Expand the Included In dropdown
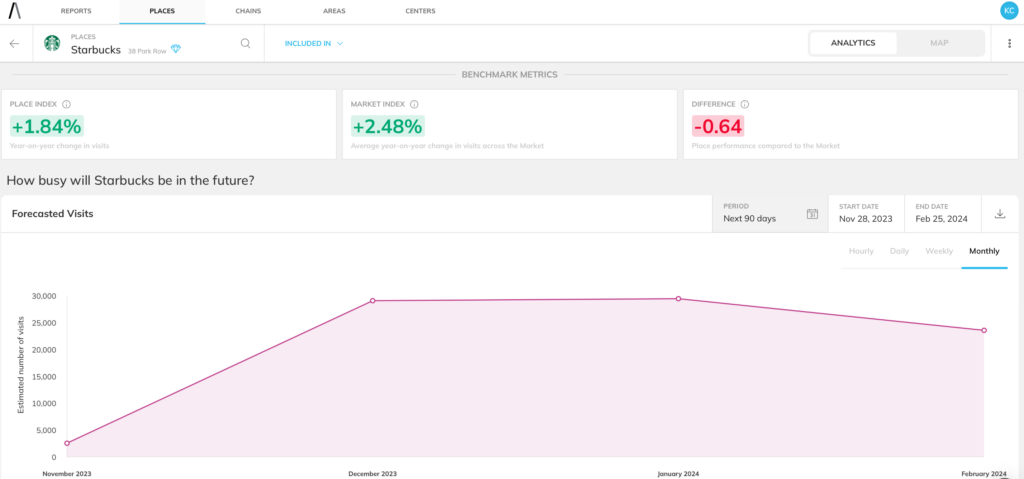Image resolution: width=1024 pixels, height=479 pixels. [314, 44]
